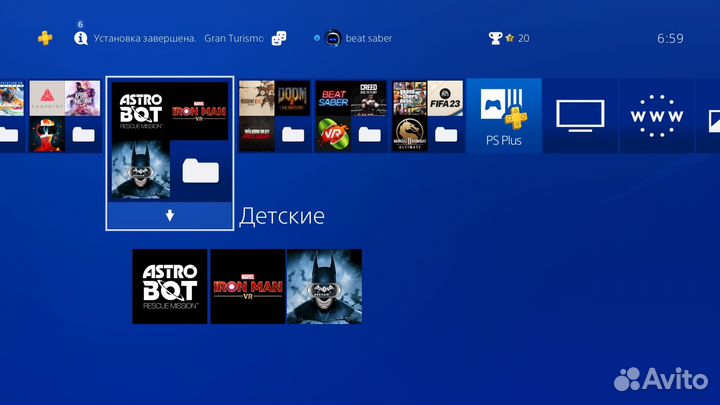Open the PlayStation Plus icon in the top bar
This screenshot has height=405, width=720.
[45, 38]
